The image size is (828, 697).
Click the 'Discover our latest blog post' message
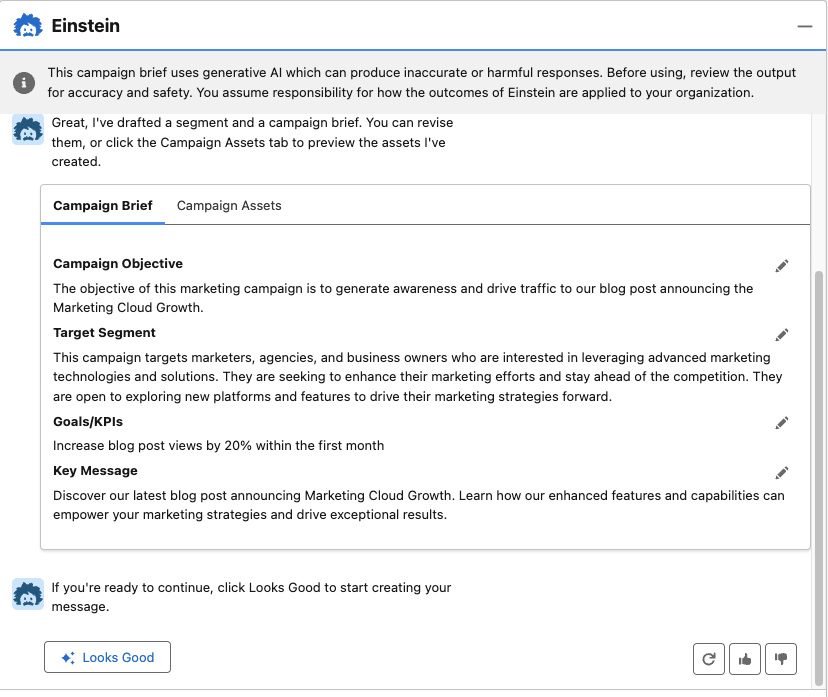418,505
